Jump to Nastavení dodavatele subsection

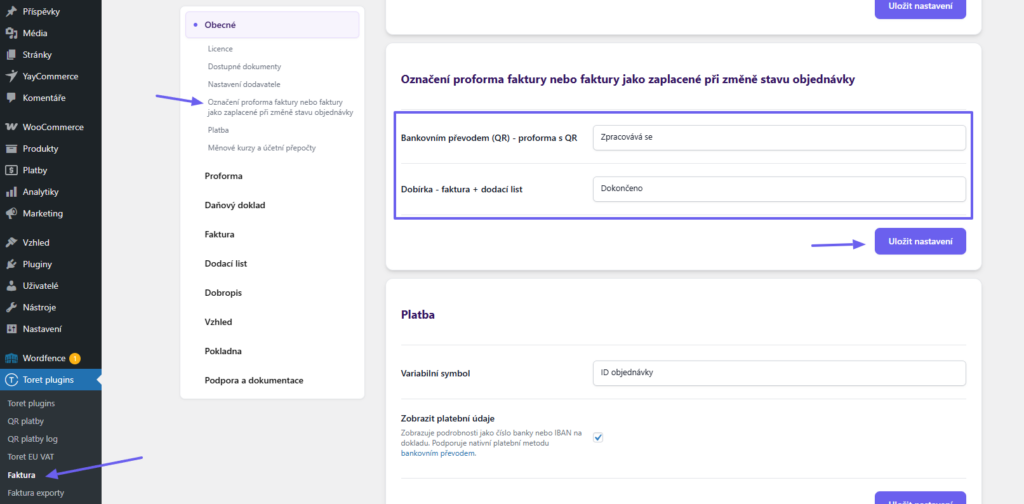[x=244, y=84]
